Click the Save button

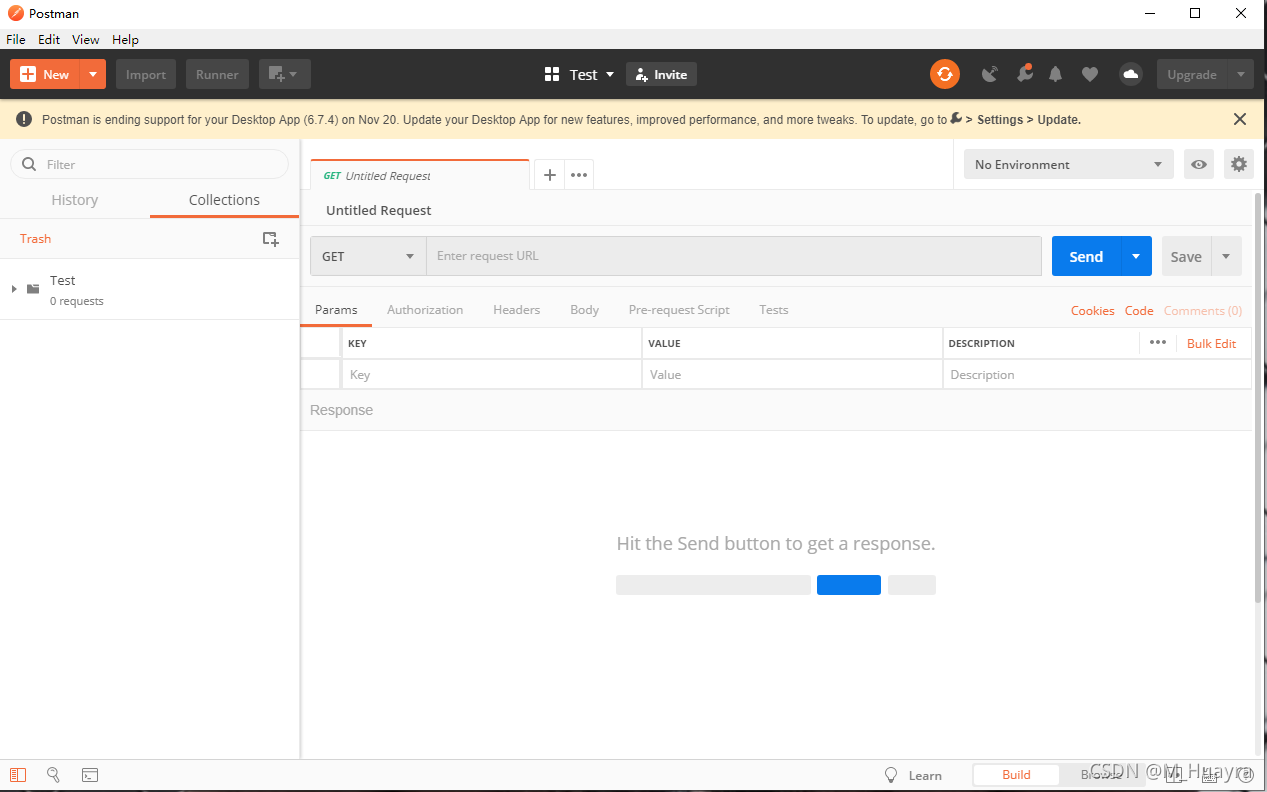click(1186, 256)
